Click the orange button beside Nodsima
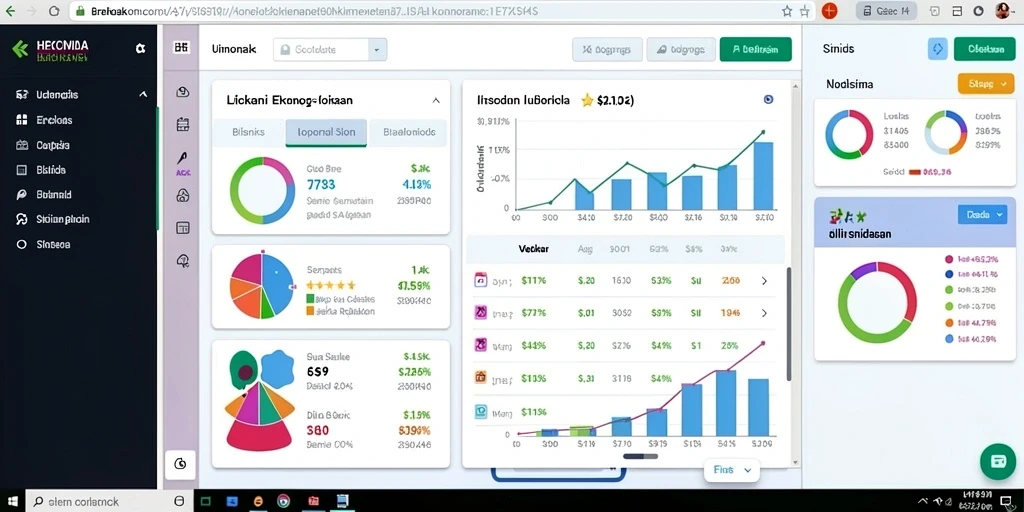The height and width of the screenshot is (512, 1024). click(x=986, y=84)
